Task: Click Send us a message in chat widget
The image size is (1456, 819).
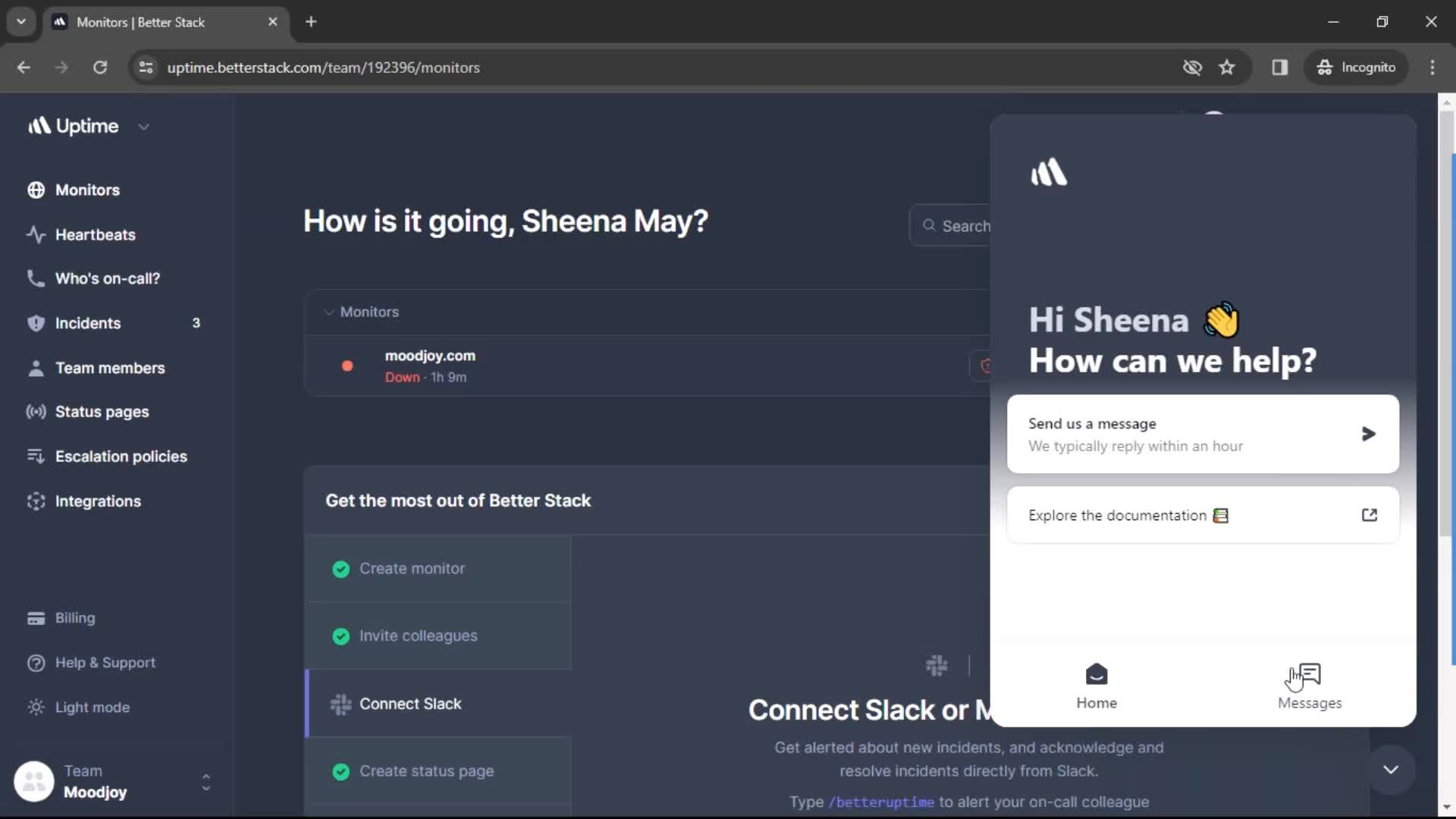Action: point(1203,435)
